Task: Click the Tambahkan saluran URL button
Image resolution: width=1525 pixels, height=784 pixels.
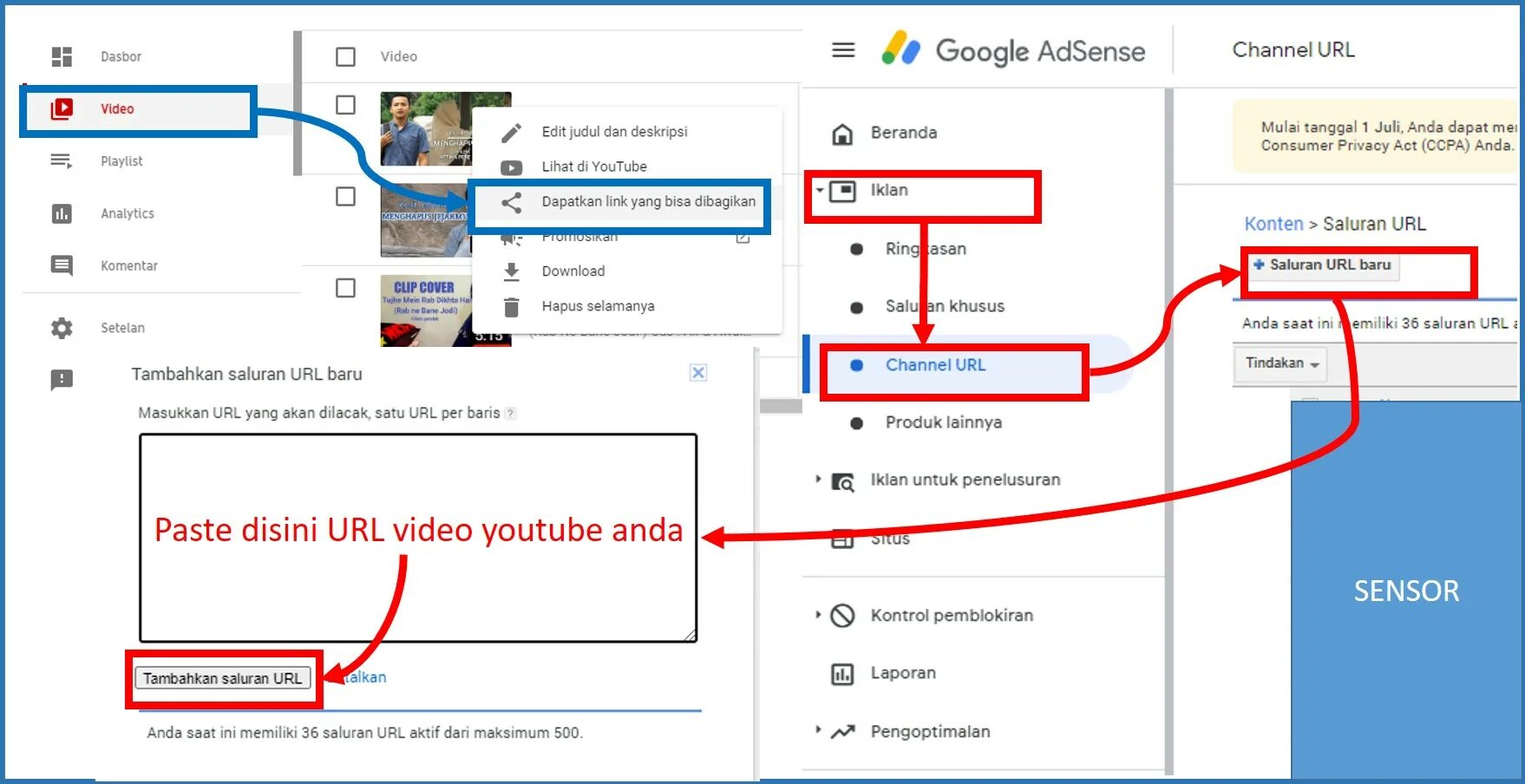Action: tap(223, 678)
